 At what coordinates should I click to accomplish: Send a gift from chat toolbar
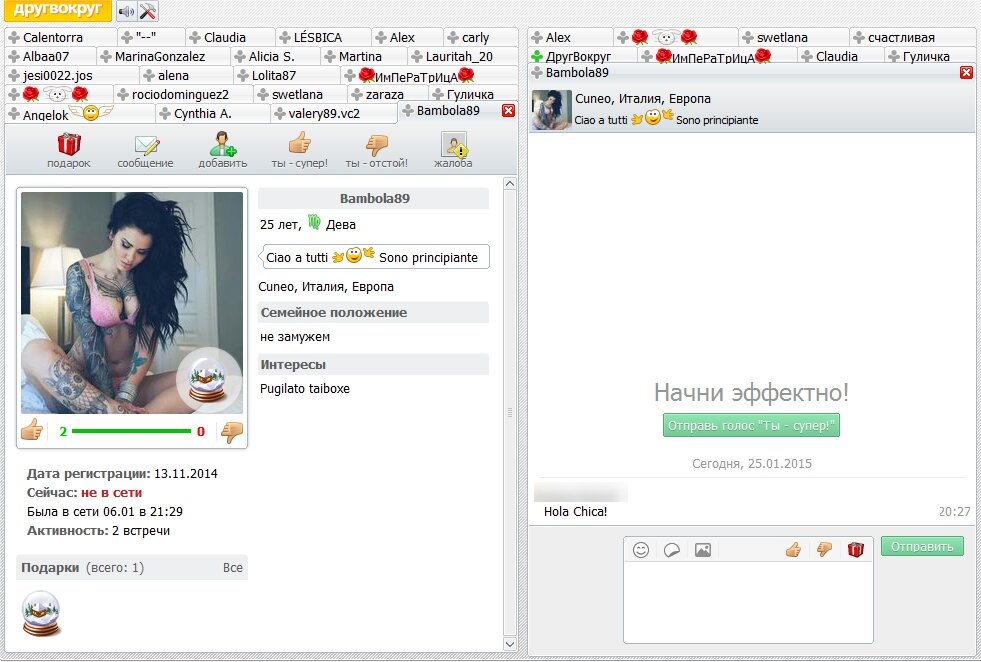pos(855,549)
